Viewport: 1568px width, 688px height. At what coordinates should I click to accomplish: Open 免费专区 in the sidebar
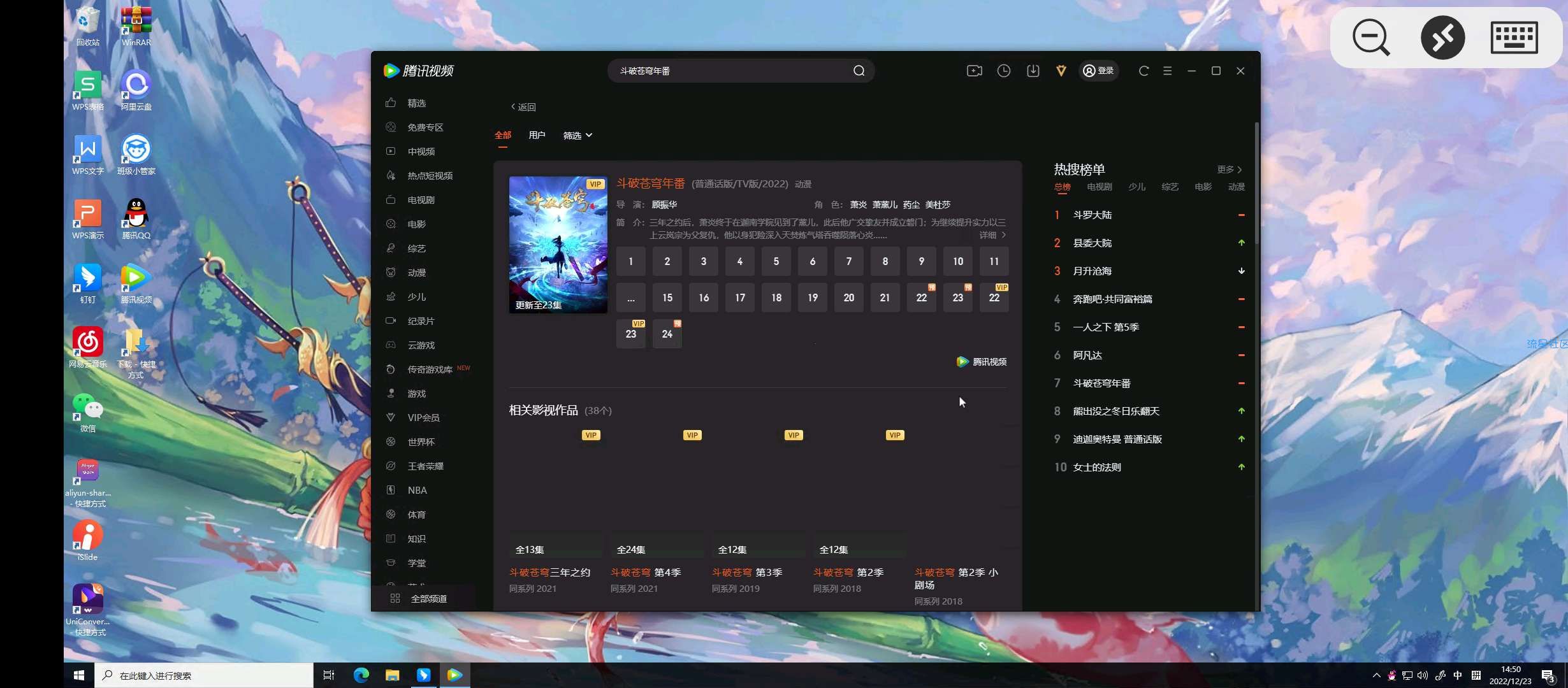(x=425, y=127)
